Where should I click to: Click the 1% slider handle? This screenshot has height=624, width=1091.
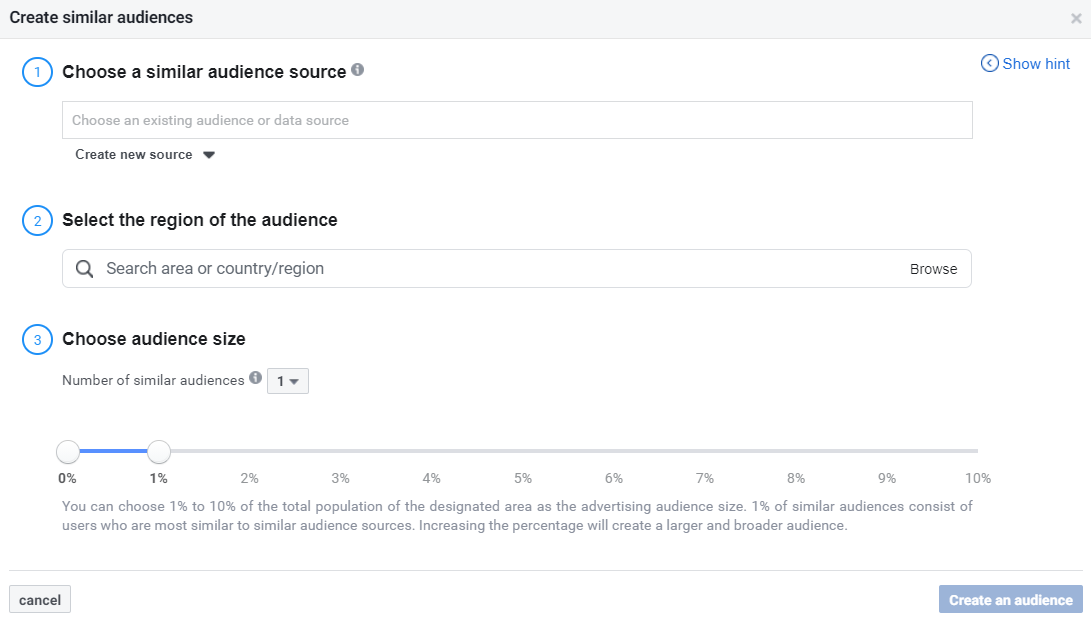click(159, 452)
